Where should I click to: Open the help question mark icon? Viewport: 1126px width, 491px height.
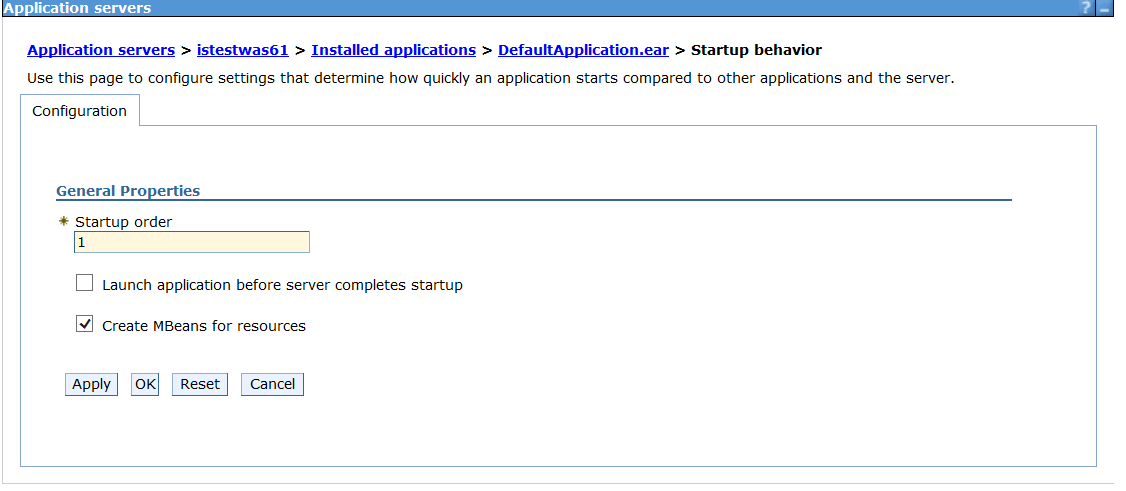pos(1086,9)
